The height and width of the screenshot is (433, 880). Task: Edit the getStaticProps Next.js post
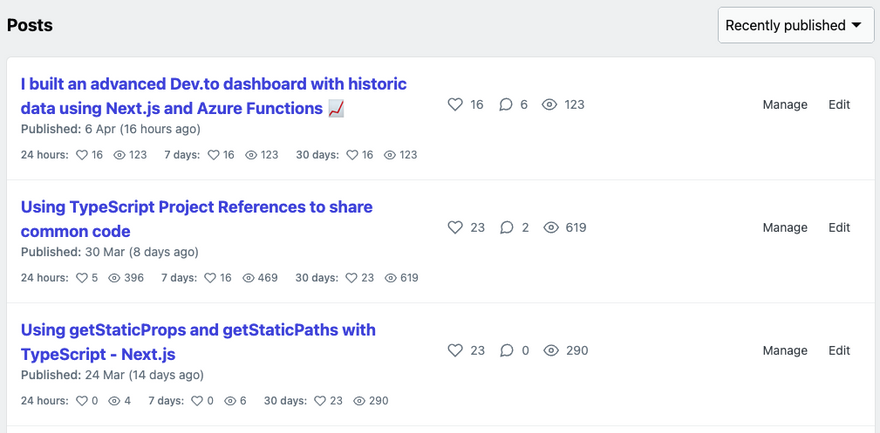(839, 351)
